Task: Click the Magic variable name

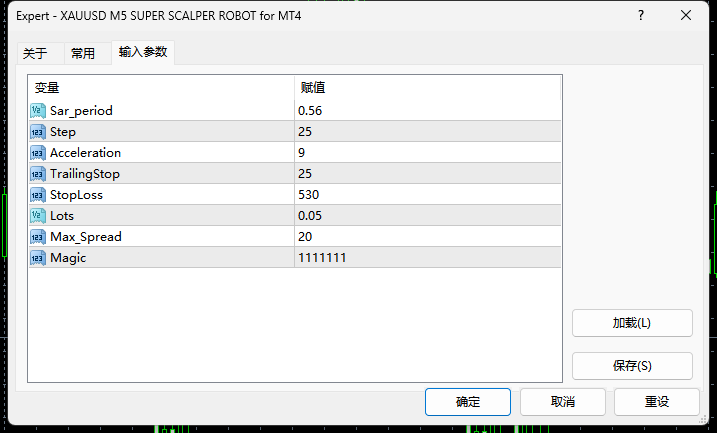Action: point(68,258)
